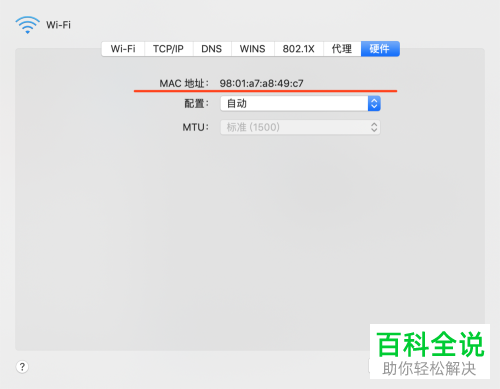Viewport: 500px width, 389px height.
Task: Select the DNS tab
Action: point(212,49)
